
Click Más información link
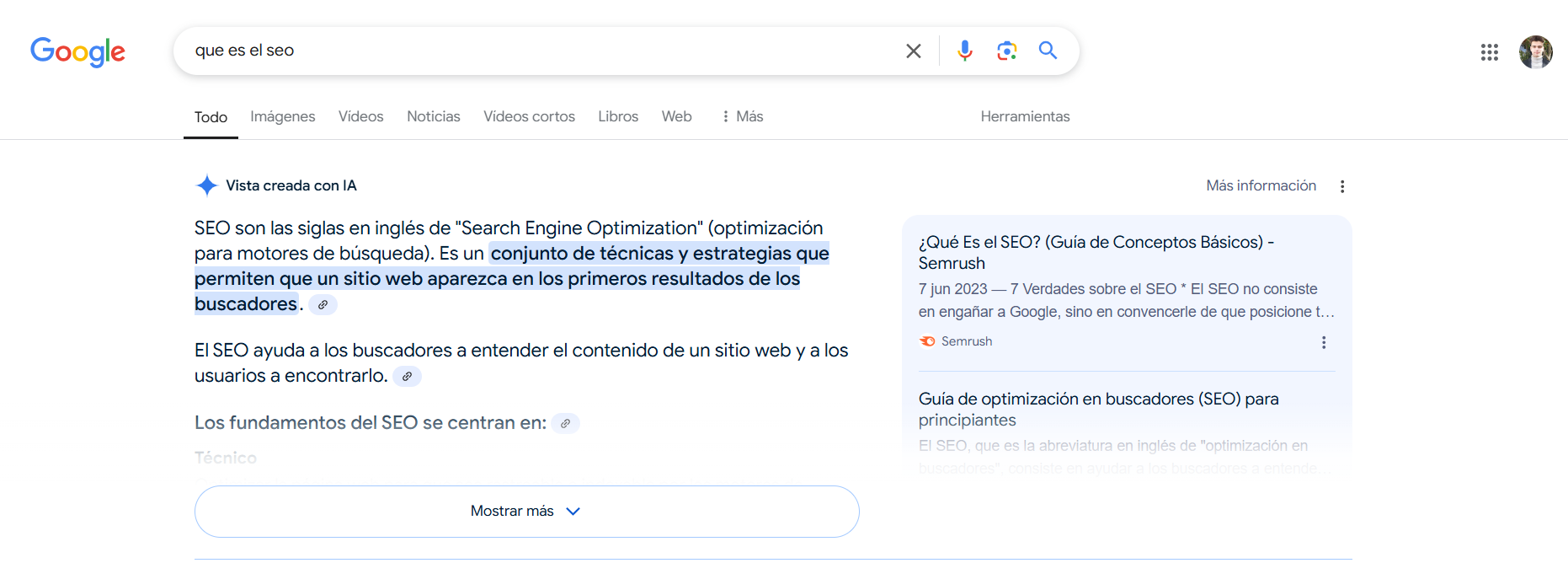tap(1261, 185)
